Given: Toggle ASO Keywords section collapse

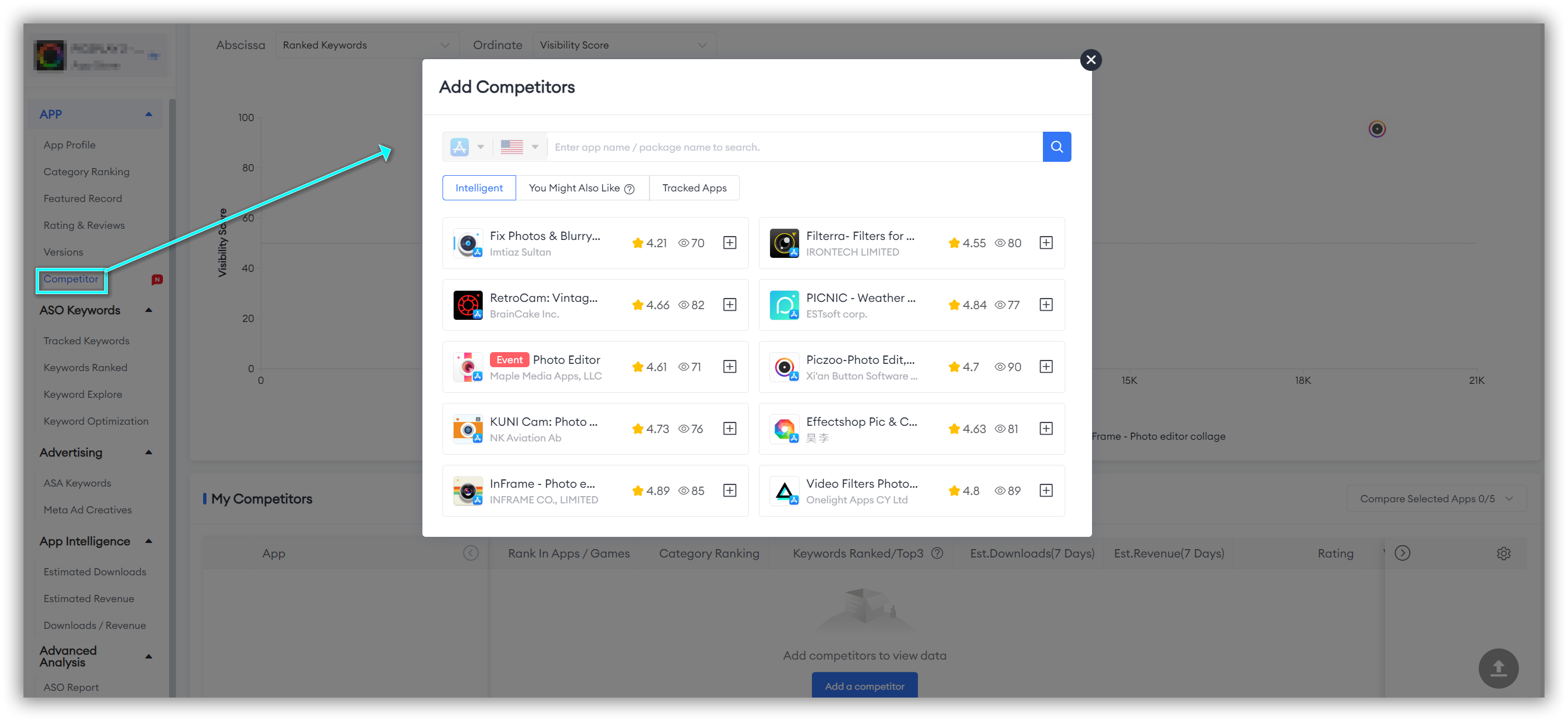Looking at the screenshot, I should (147, 310).
